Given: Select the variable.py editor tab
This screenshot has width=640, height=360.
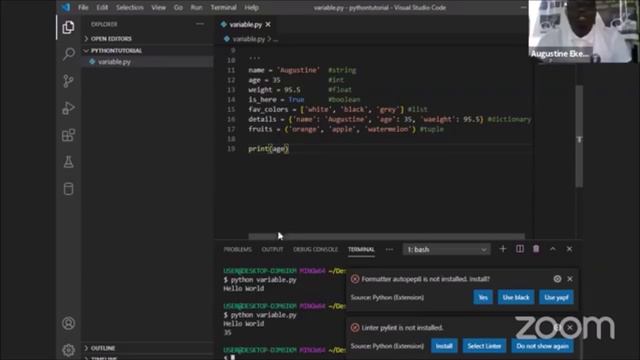Looking at the screenshot, I should 245,24.
